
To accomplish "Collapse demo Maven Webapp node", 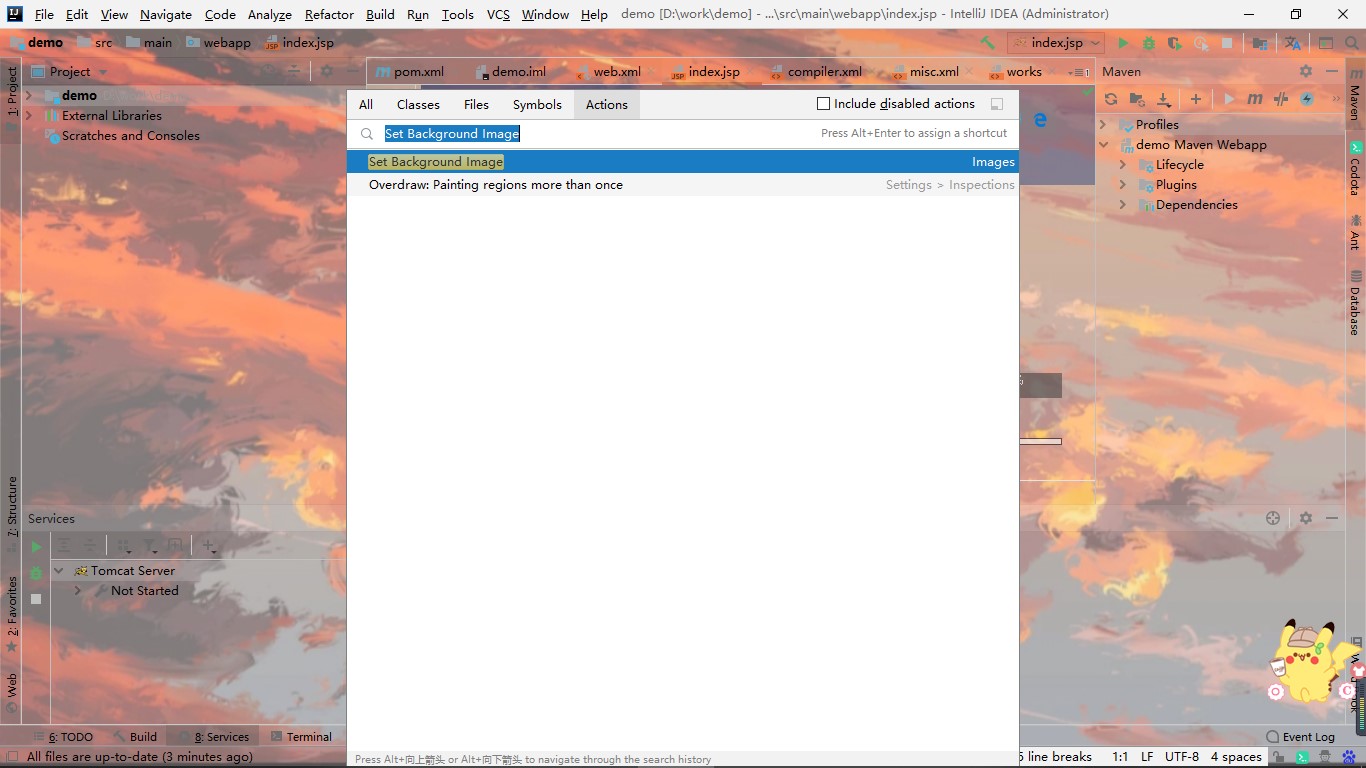I will pos(1104,145).
